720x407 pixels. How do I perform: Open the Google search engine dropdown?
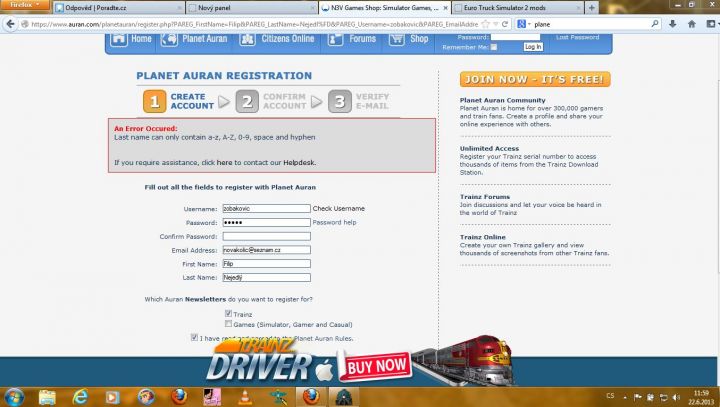tap(523, 24)
